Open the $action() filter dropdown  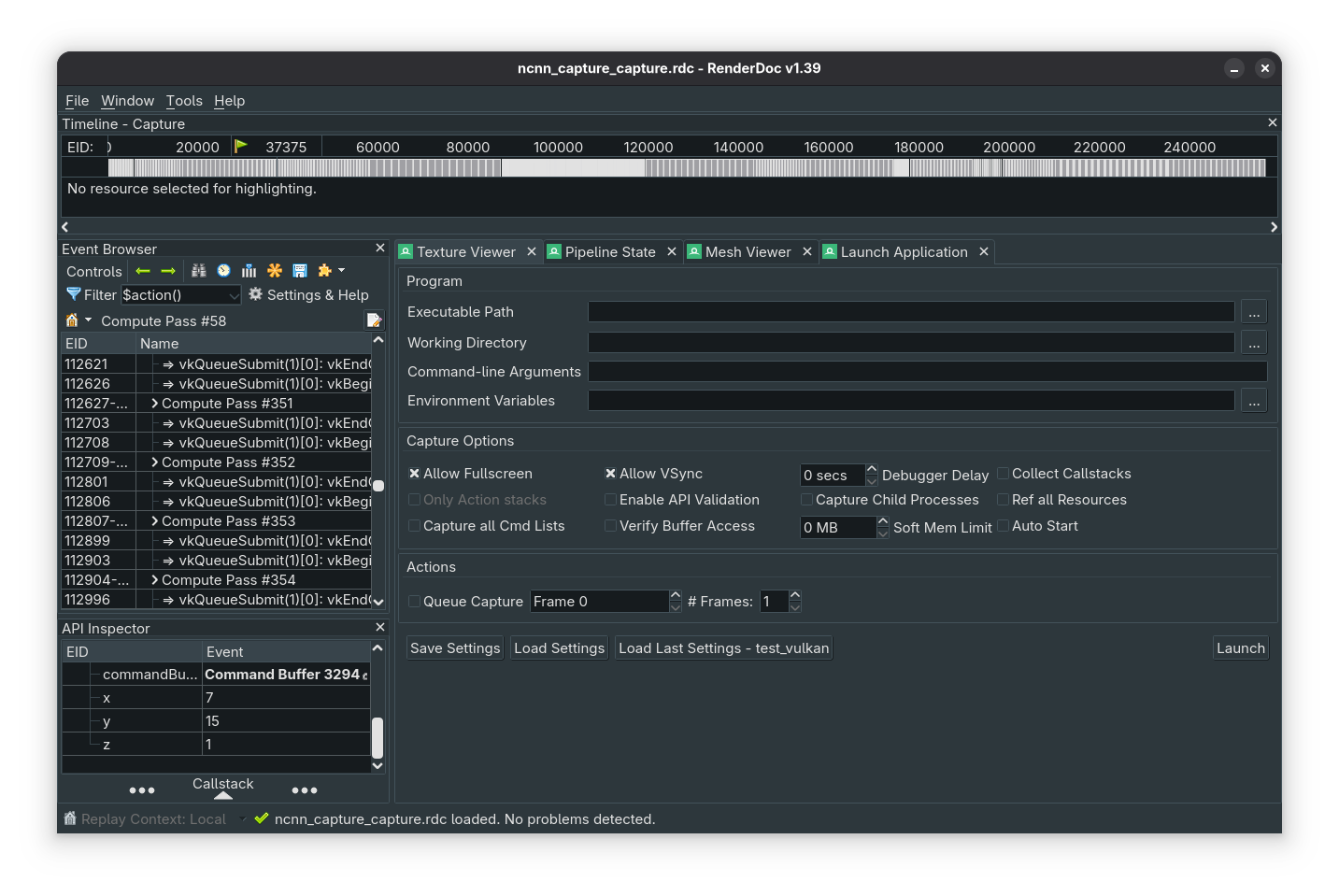234,295
